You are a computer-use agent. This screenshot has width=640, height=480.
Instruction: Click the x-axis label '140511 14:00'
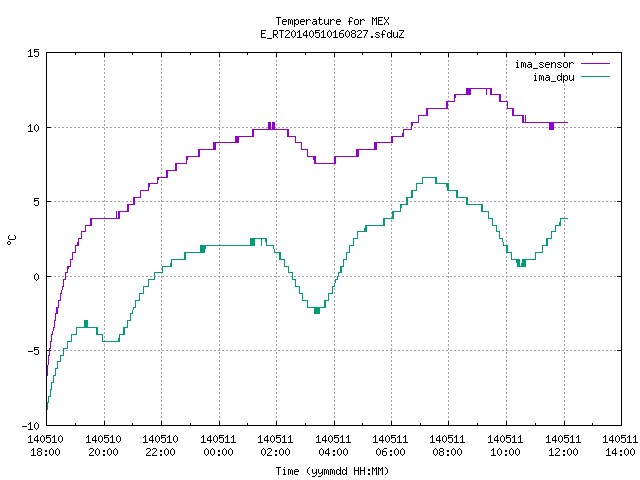tap(620, 446)
